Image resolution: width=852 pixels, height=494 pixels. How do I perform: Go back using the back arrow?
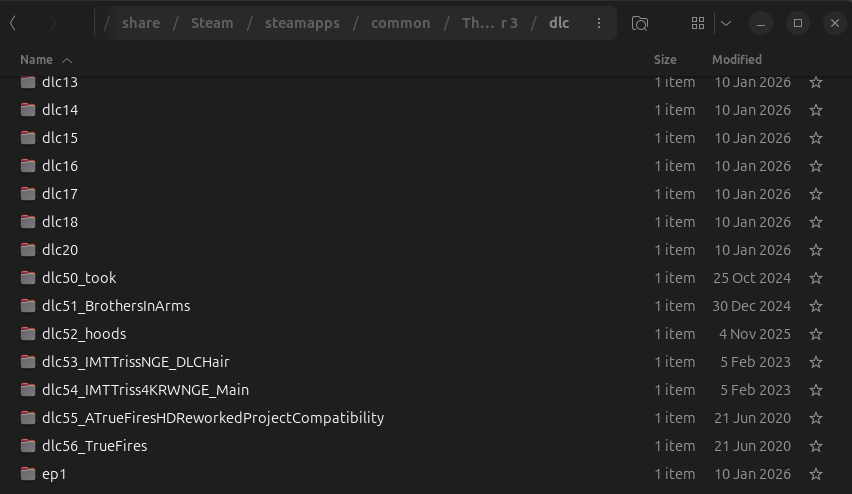(x=13, y=23)
